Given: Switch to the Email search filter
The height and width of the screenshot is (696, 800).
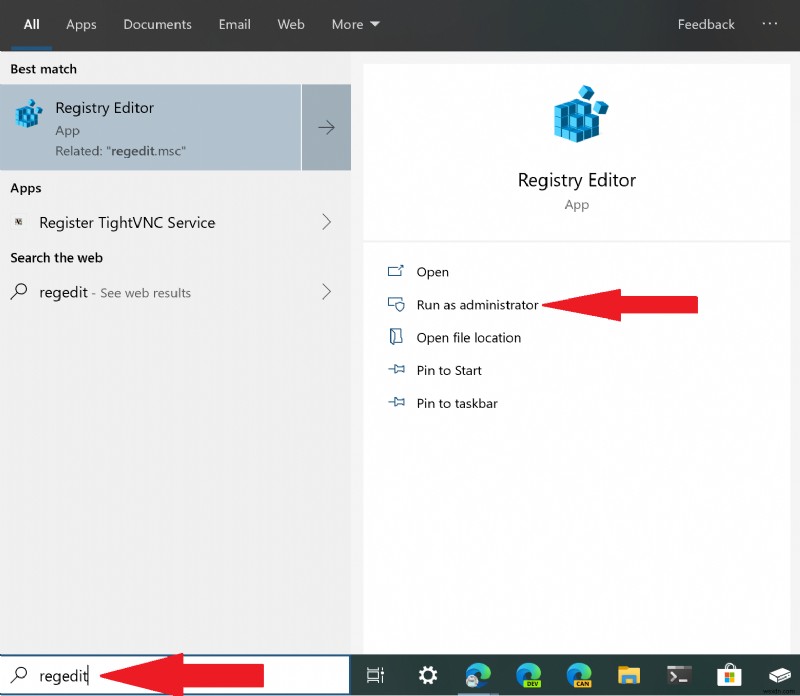Looking at the screenshot, I should (x=234, y=24).
